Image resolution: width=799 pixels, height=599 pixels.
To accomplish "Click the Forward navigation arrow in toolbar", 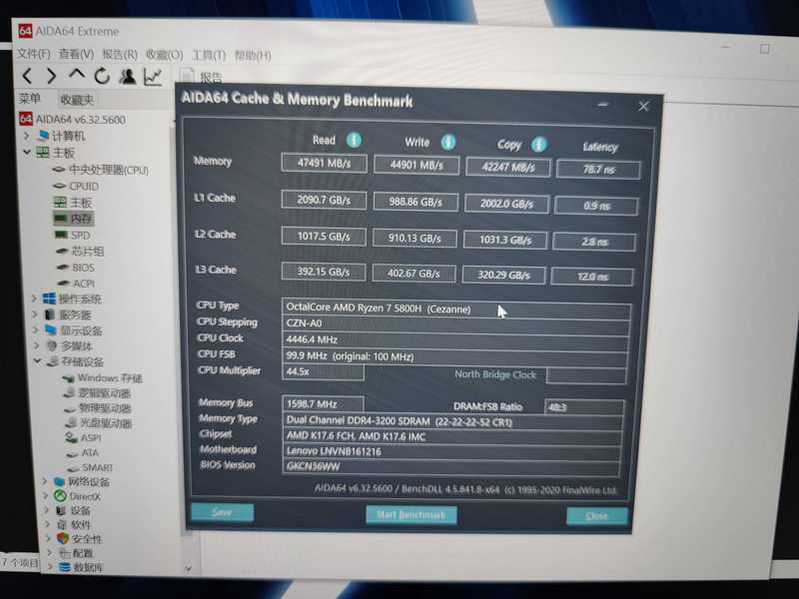I will pyautogui.click(x=51, y=76).
